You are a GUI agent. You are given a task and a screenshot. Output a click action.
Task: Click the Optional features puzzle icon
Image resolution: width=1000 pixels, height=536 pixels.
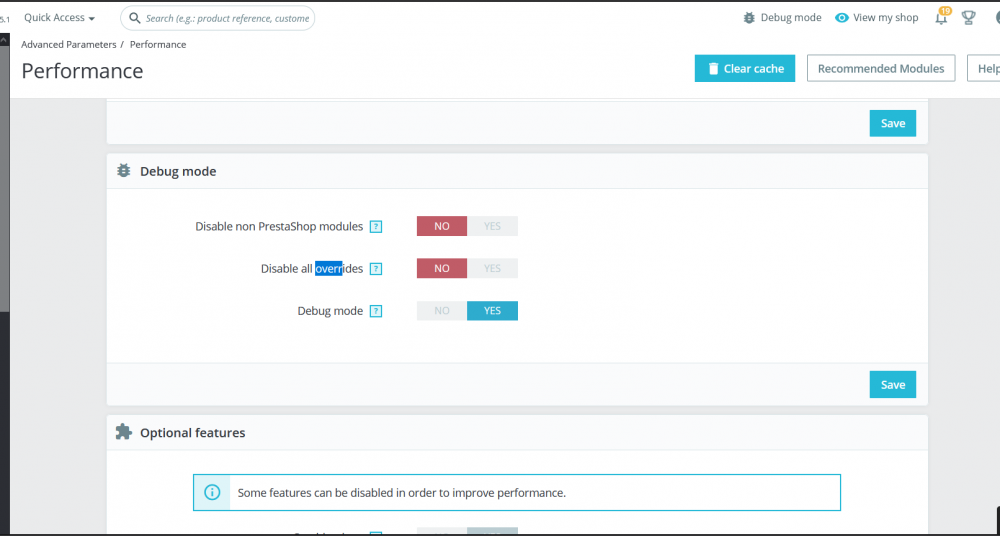124,432
